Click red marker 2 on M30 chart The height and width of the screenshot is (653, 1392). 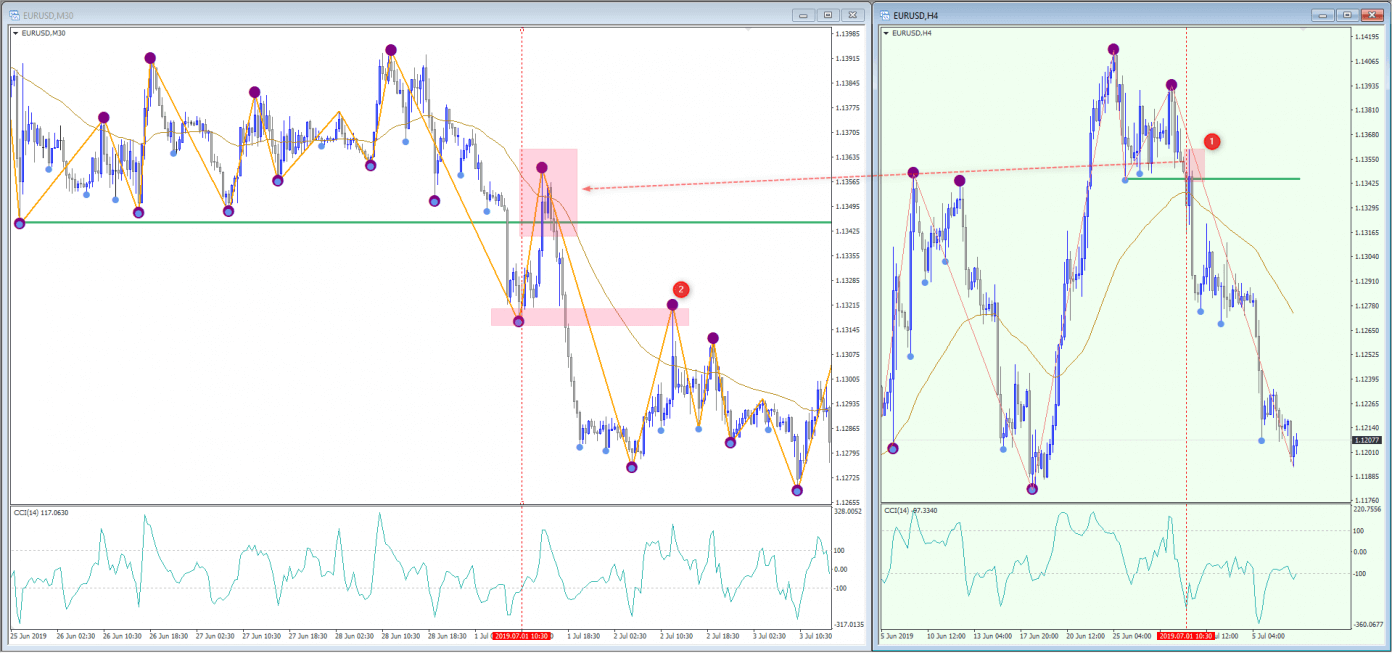681,289
